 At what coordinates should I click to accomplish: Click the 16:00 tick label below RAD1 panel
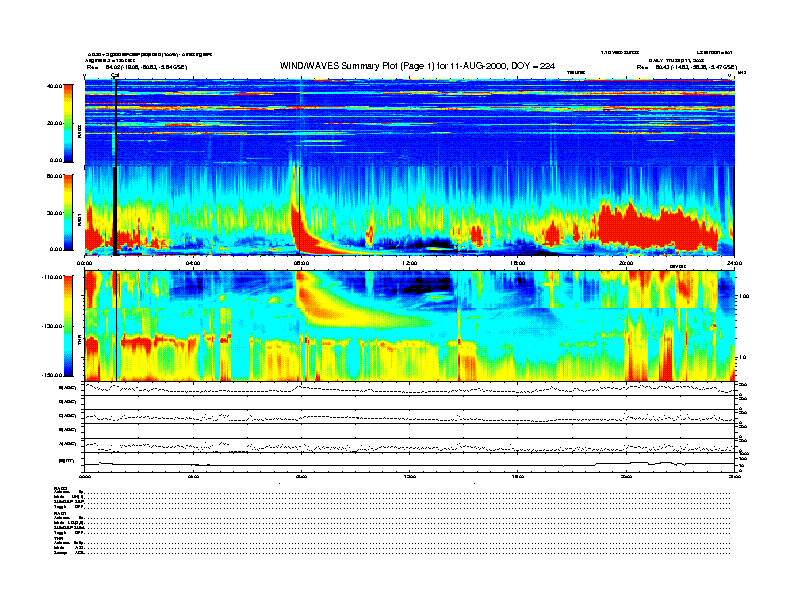point(517,263)
